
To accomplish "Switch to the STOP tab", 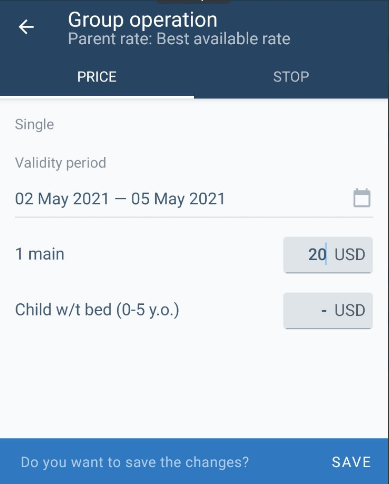I will [x=291, y=77].
